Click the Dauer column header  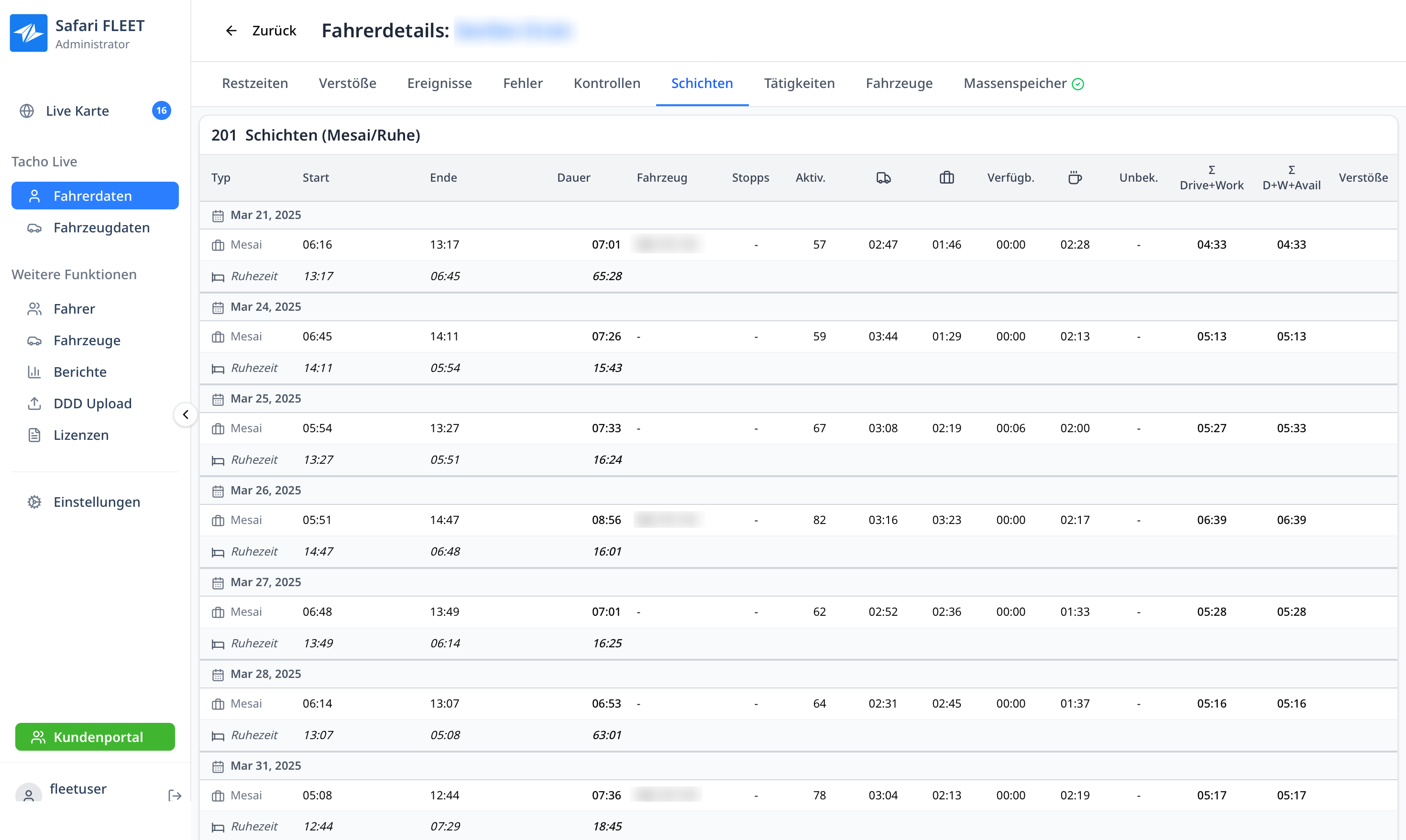(573, 178)
